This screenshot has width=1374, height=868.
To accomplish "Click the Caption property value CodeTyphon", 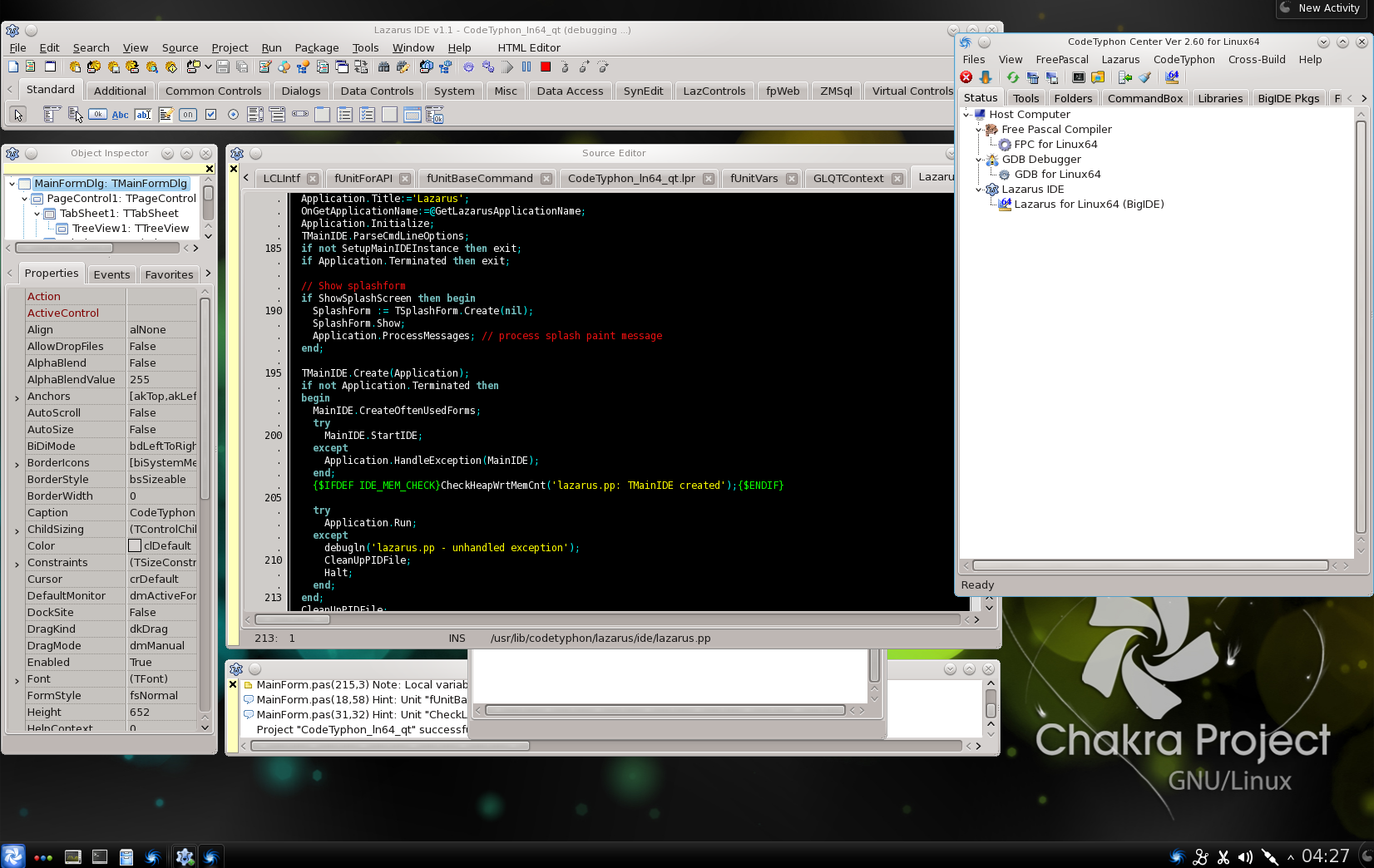I will pos(162,513).
